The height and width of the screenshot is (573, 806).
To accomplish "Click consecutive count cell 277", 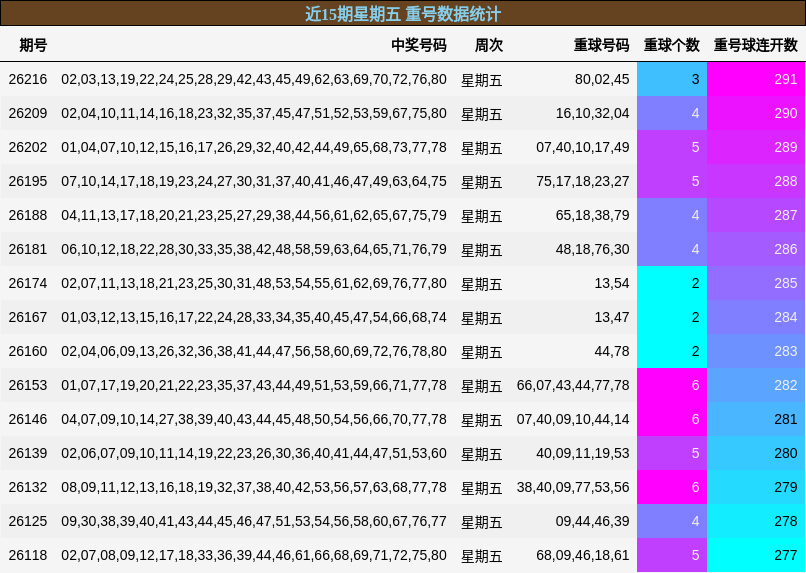I will coord(756,555).
